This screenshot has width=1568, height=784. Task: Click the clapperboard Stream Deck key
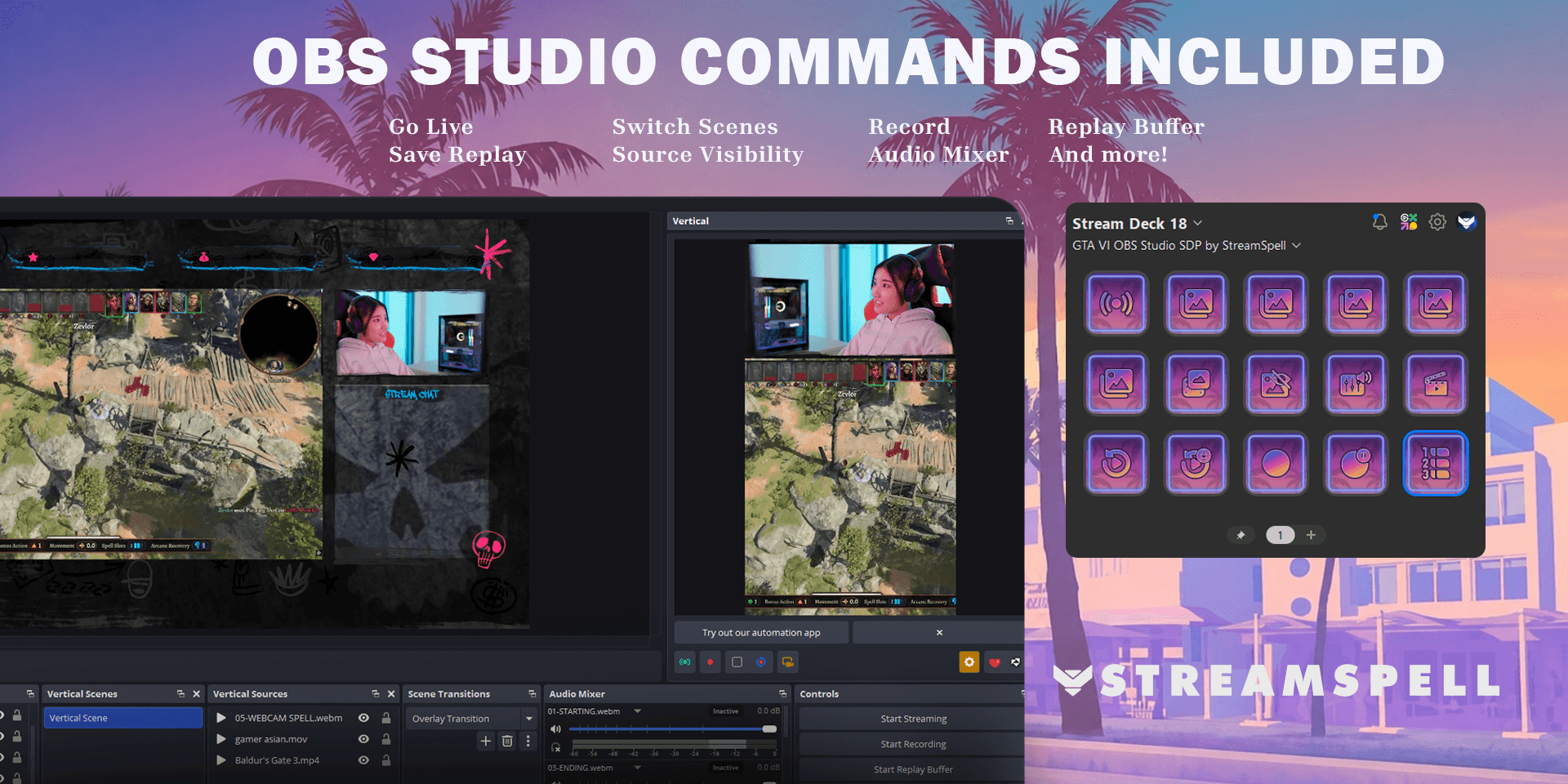[1436, 383]
